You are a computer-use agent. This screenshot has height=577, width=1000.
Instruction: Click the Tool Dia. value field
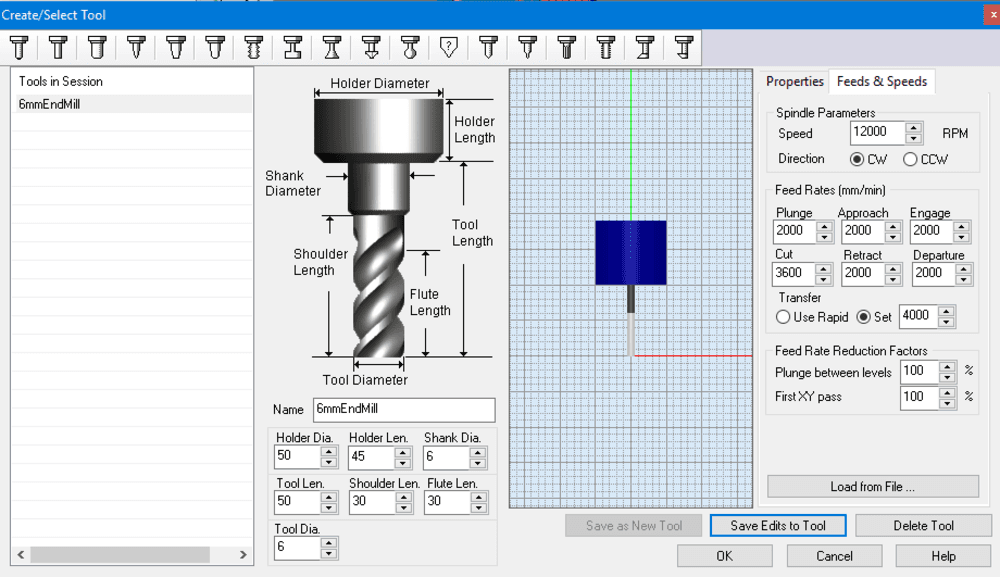click(x=297, y=548)
